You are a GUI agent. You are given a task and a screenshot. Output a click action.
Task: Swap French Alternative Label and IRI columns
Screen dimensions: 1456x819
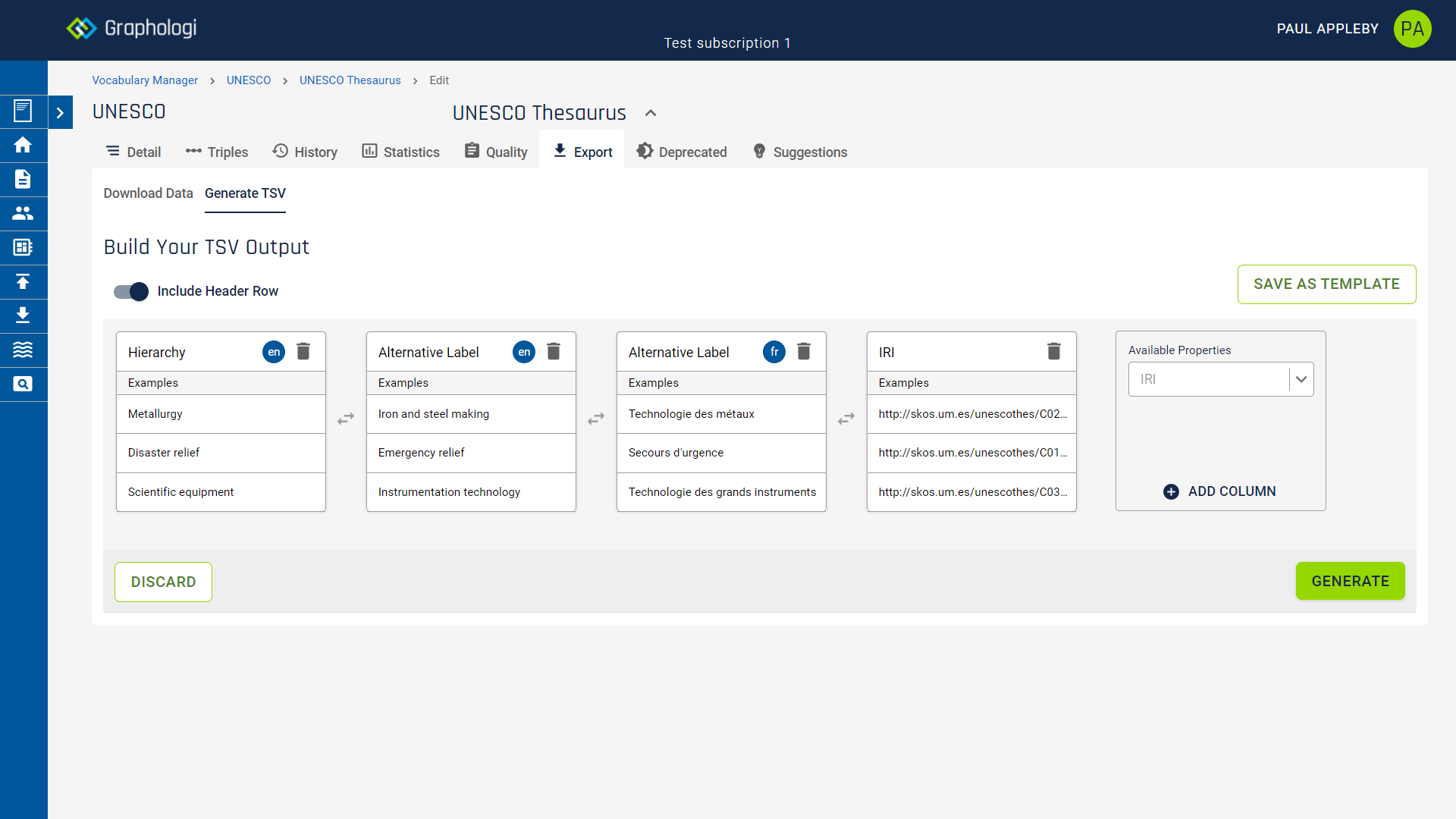(x=846, y=419)
